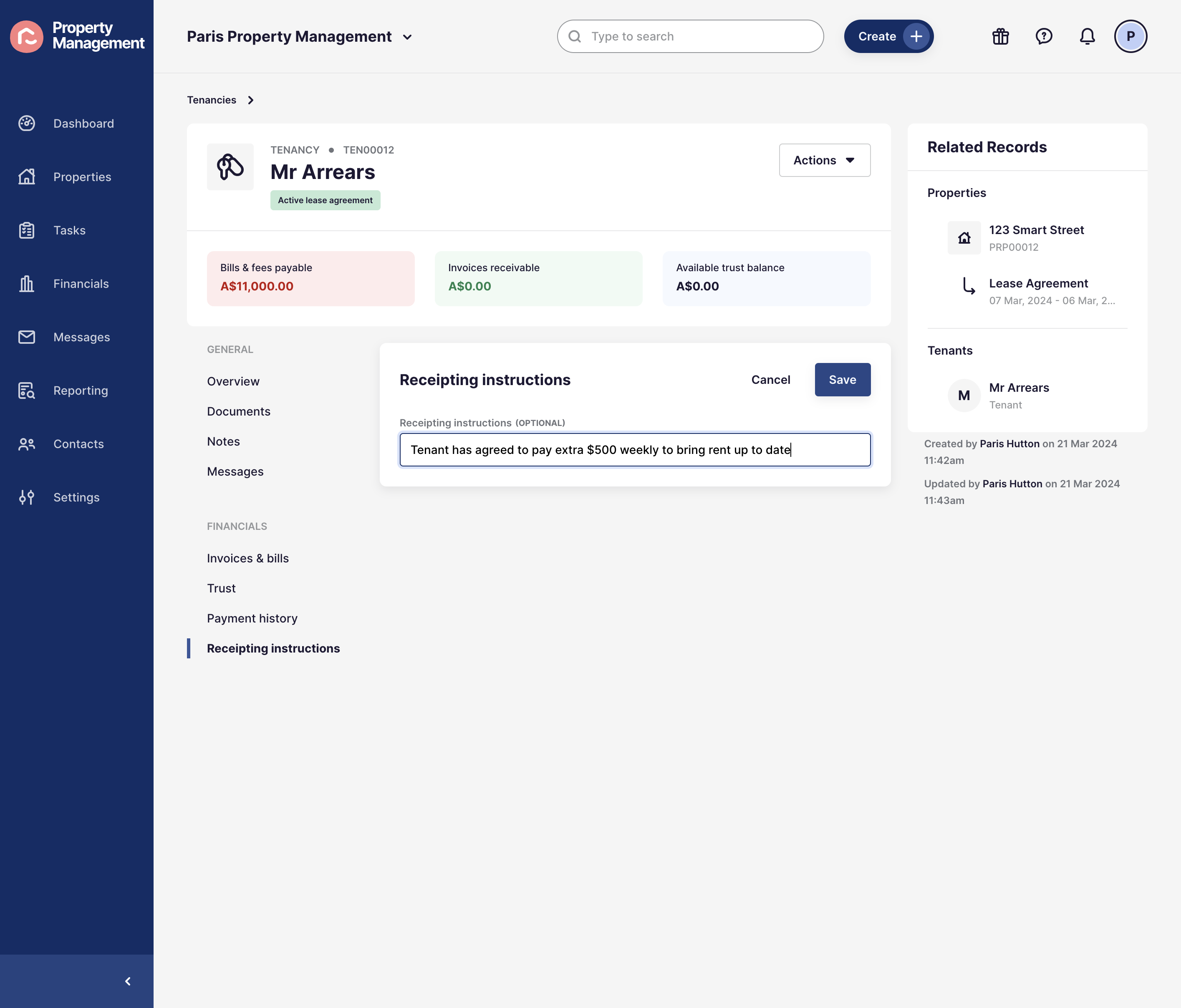1181x1008 pixels.
Task: Select the Receipting instructions section
Action: (274, 648)
